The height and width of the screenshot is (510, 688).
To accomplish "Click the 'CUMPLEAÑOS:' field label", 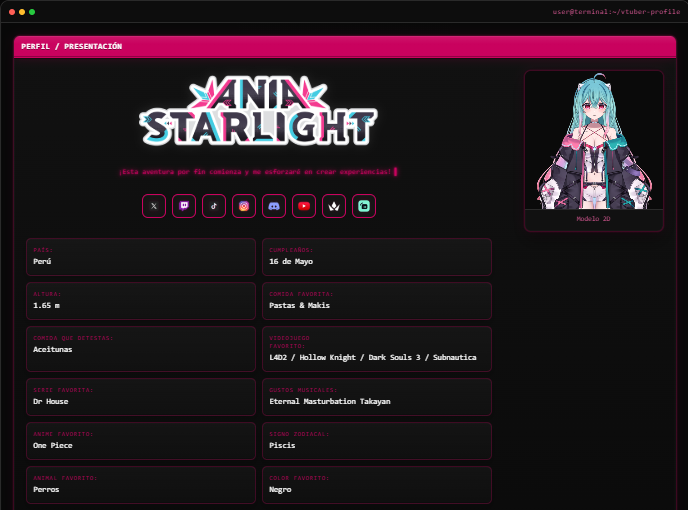I will pyautogui.click(x=291, y=250).
